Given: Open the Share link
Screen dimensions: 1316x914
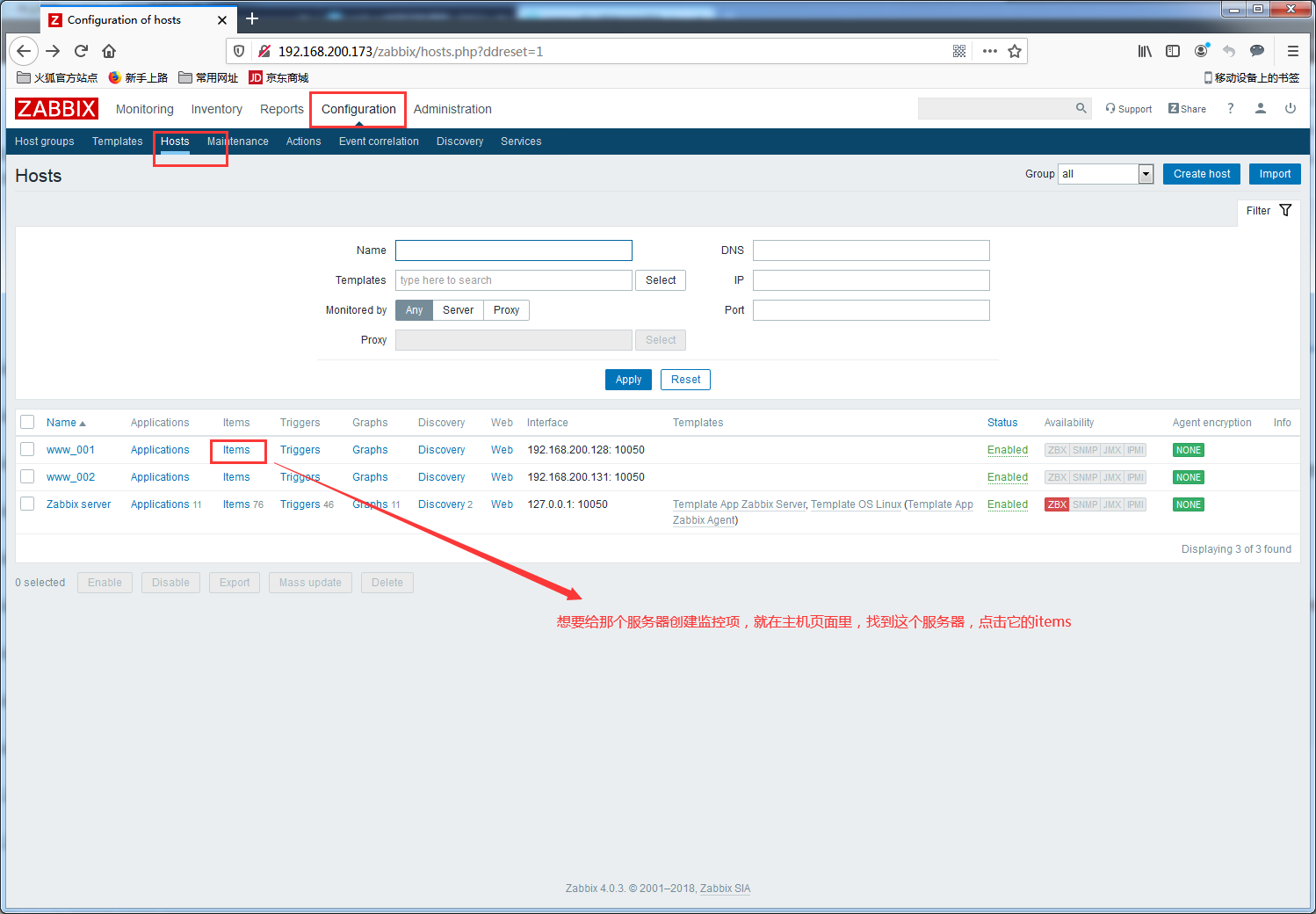Looking at the screenshot, I should point(1187,109).
